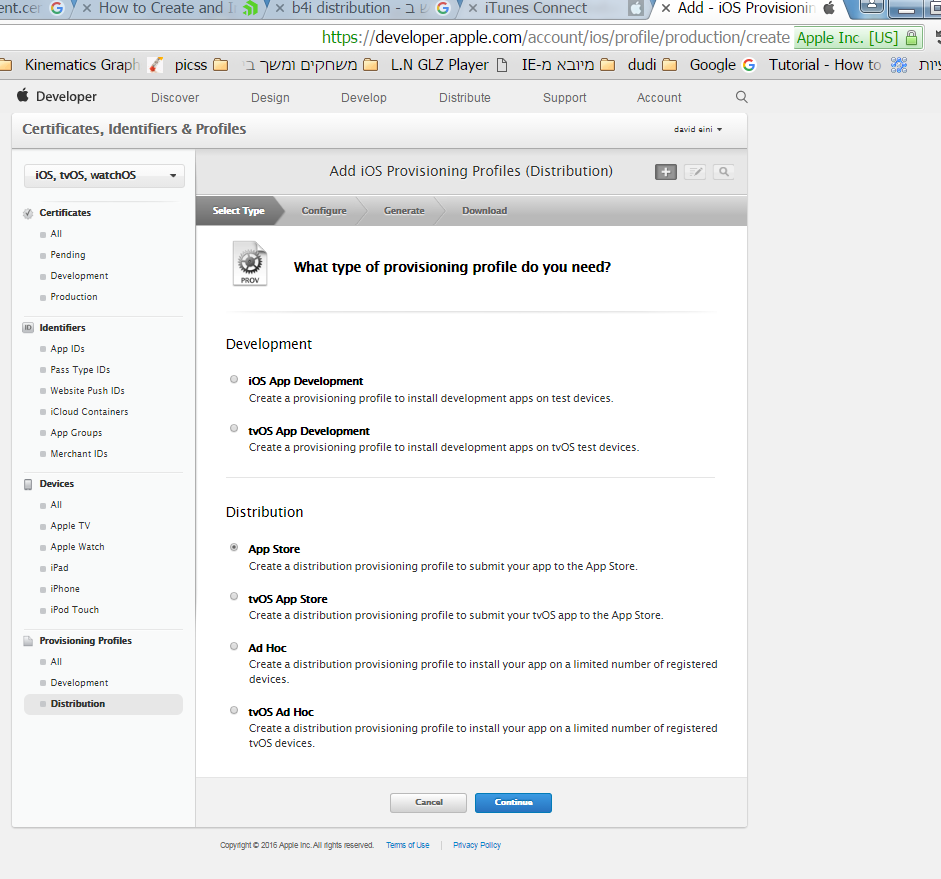Switch to the b4i distribution browser tab
This screenshot has width=941, height=879.
coord(360,8)
